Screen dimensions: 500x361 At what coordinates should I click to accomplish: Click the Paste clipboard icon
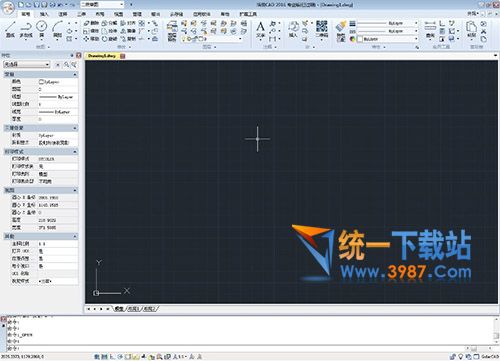[x=471, y=29]
